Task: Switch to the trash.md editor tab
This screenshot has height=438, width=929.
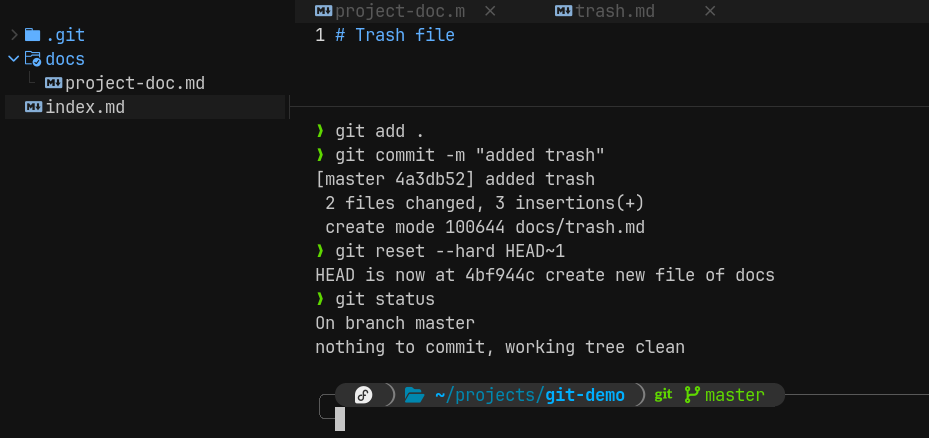Action: tap(615, 11)
